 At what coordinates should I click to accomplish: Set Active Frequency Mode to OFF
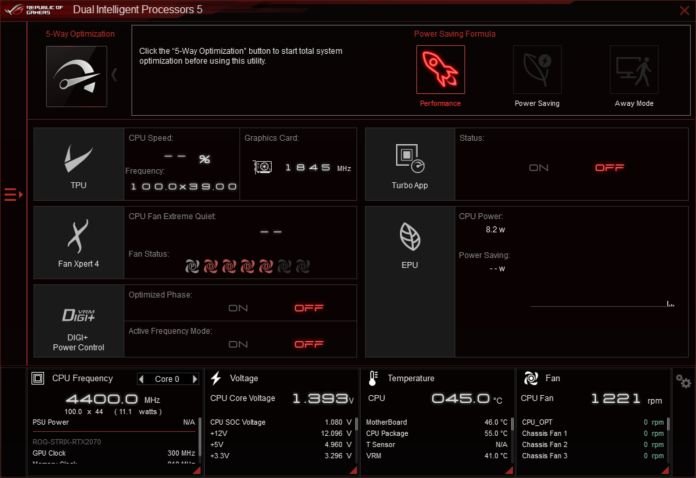(x=309, y=344)
